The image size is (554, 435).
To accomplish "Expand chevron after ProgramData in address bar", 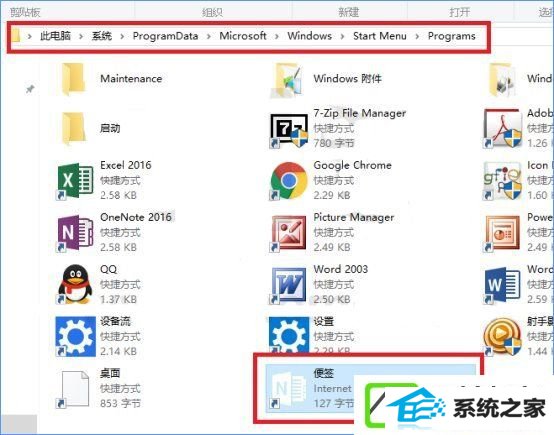I will (x=209, y=36).
